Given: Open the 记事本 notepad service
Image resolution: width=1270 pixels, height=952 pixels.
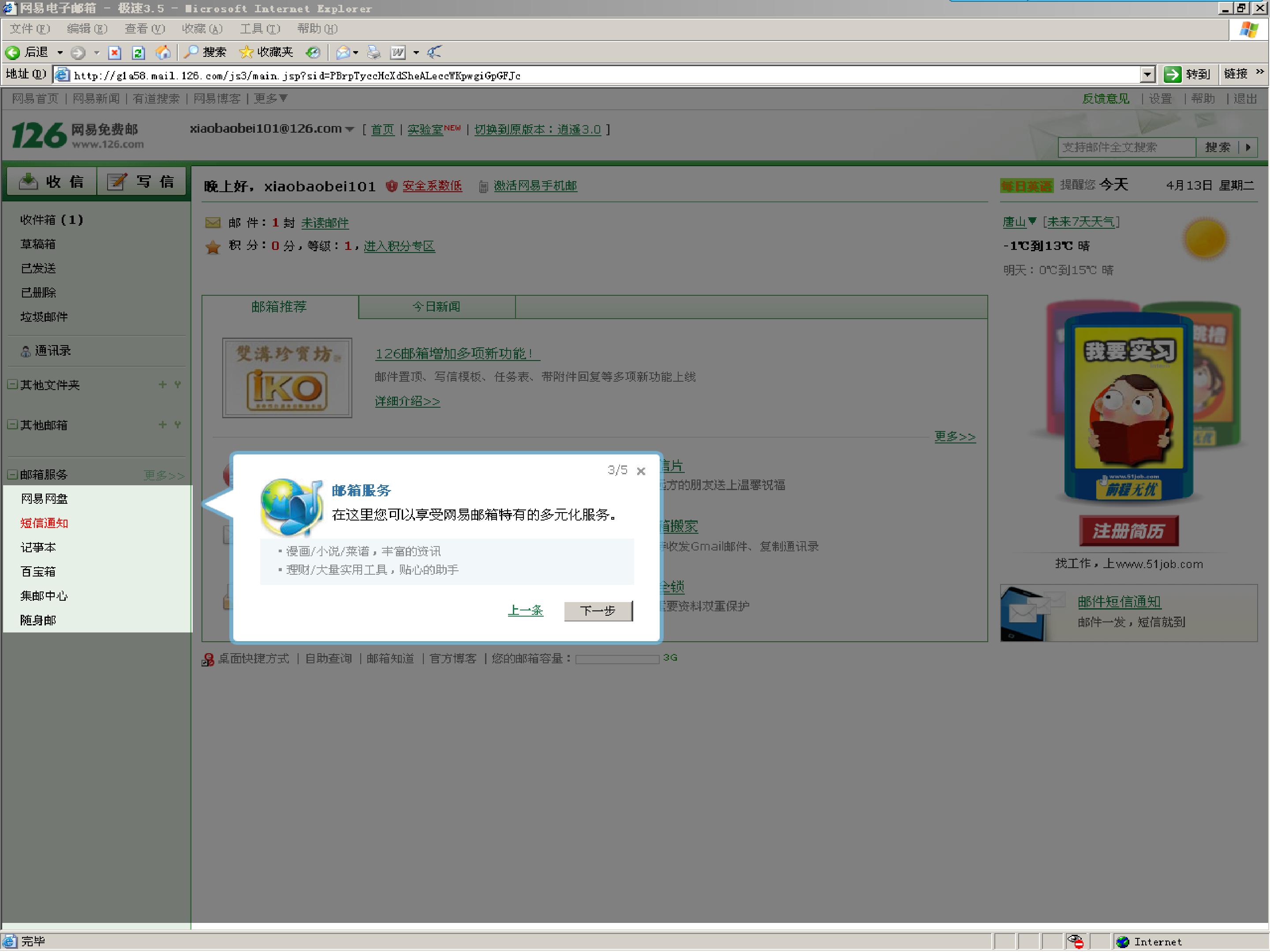Looking at the screenshot, I should [38, 548].
